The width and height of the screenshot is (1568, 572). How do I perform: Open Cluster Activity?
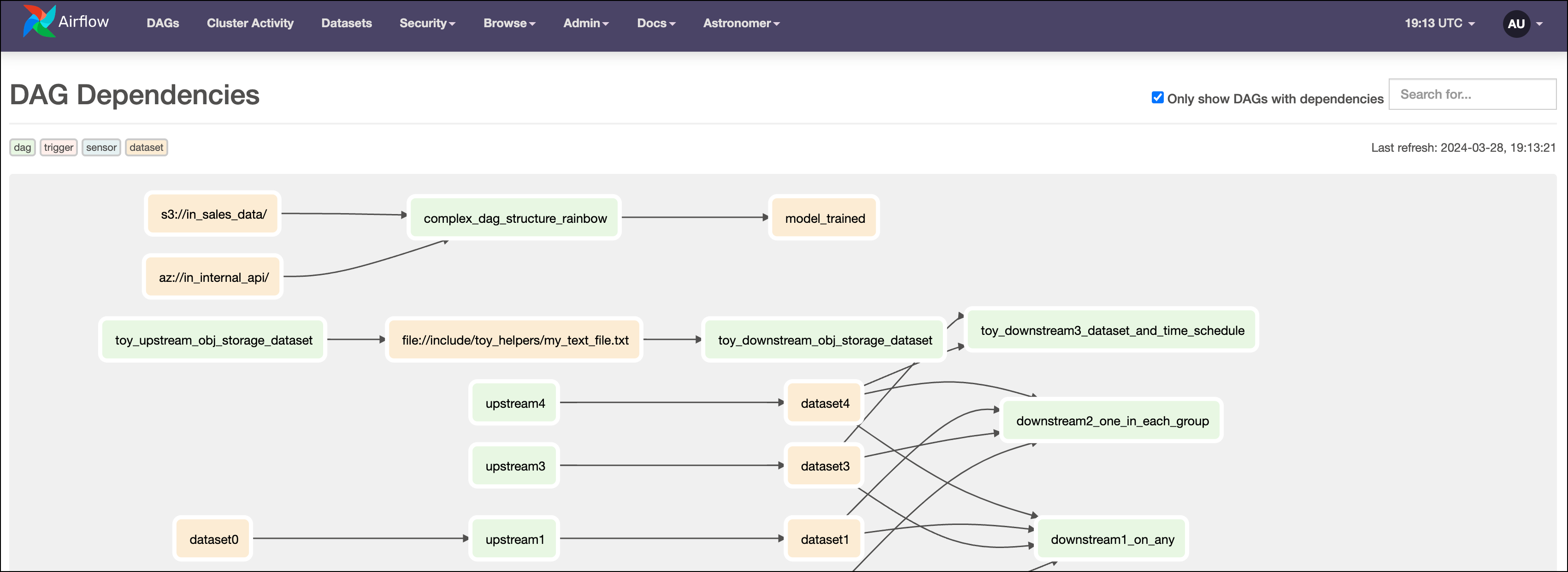tap(250, 23)
